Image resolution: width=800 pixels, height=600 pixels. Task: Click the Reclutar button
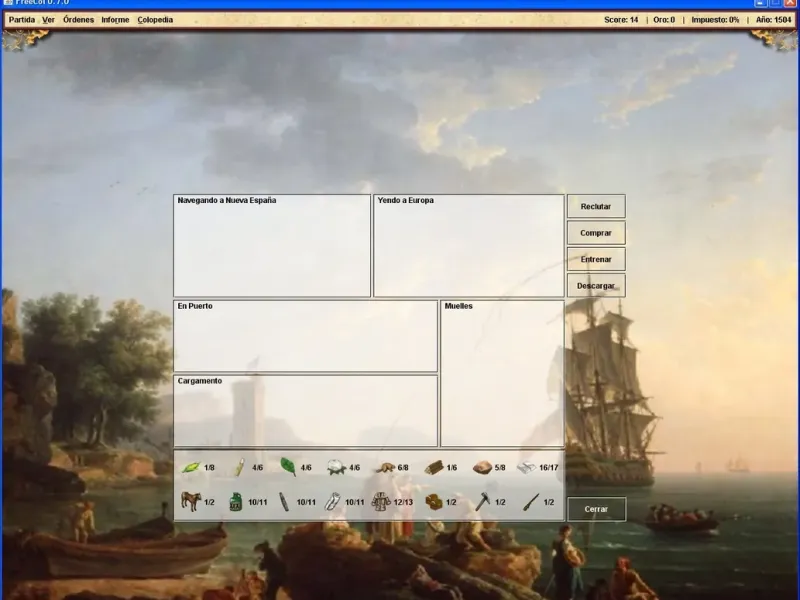[x=596, y=207]
